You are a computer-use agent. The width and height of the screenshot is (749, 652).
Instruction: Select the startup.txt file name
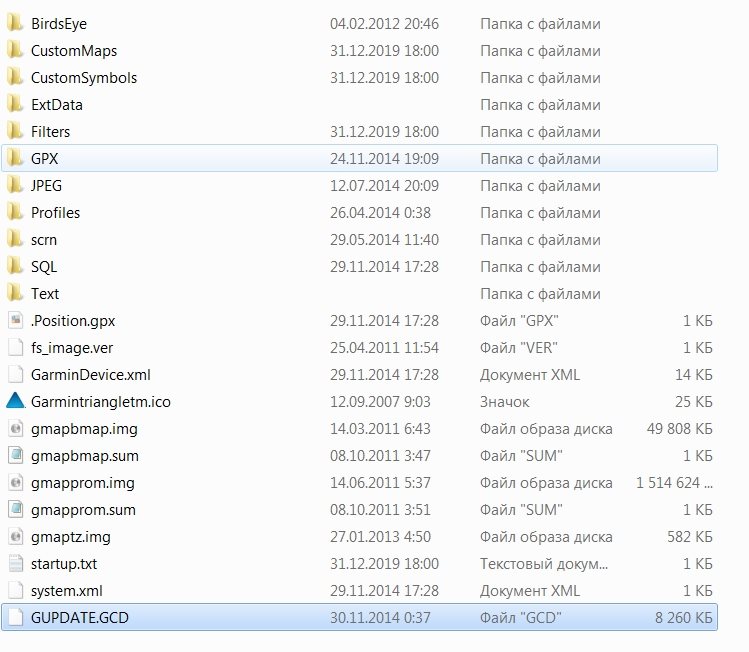click(64, 564)
